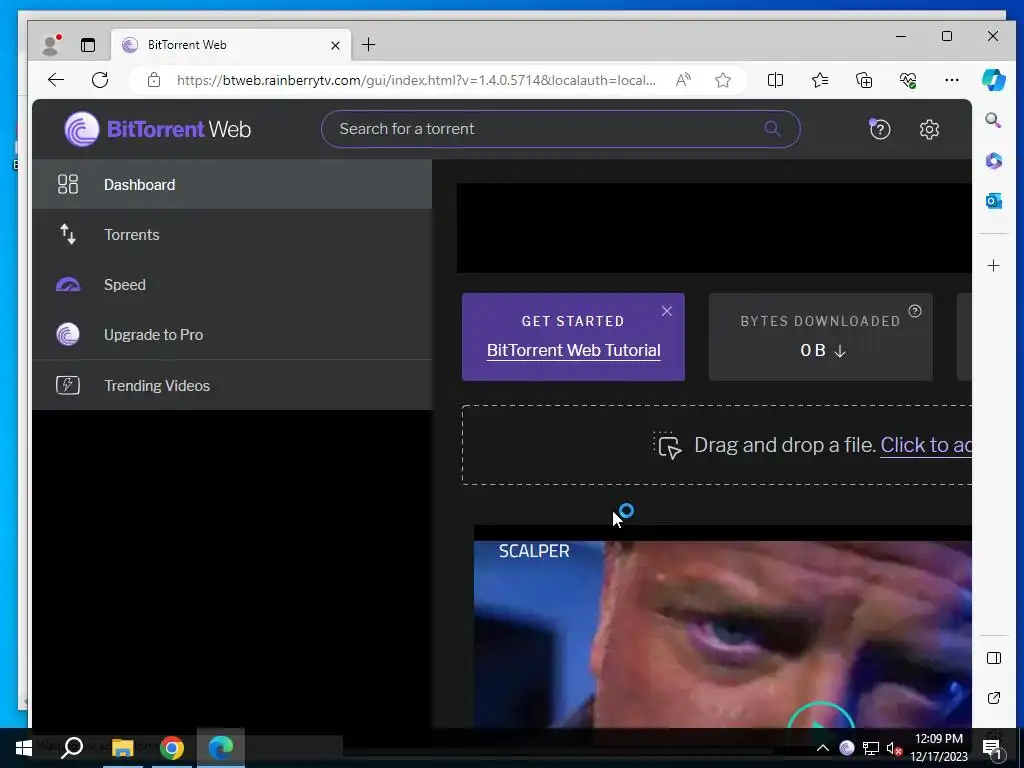Click the BitTorrent tray icon
This screenshot has height=768, width=1024.
click(x=846, y=748)
